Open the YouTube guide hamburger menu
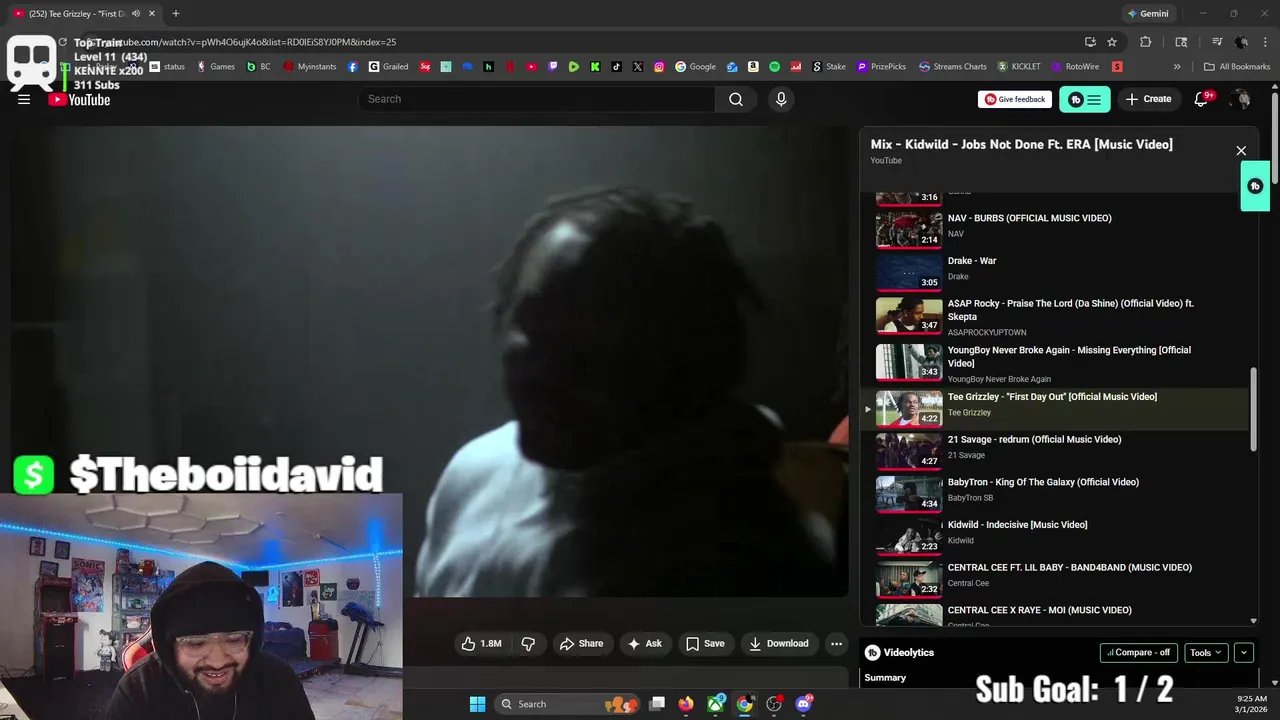This screenshot has width=1280, height=720. [24, 99]
